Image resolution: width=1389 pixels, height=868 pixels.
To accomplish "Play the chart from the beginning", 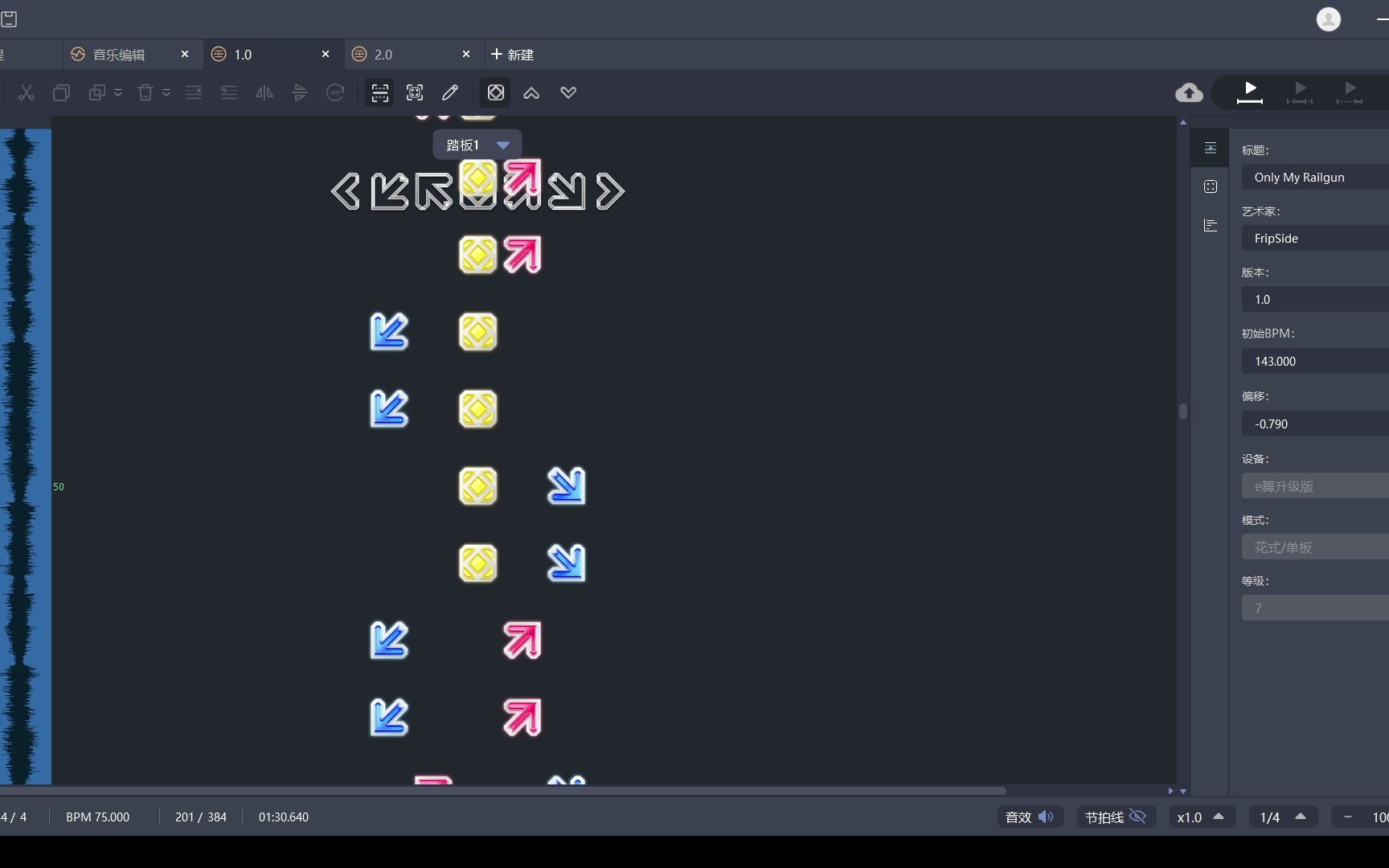I will (x=1250, y=92).
